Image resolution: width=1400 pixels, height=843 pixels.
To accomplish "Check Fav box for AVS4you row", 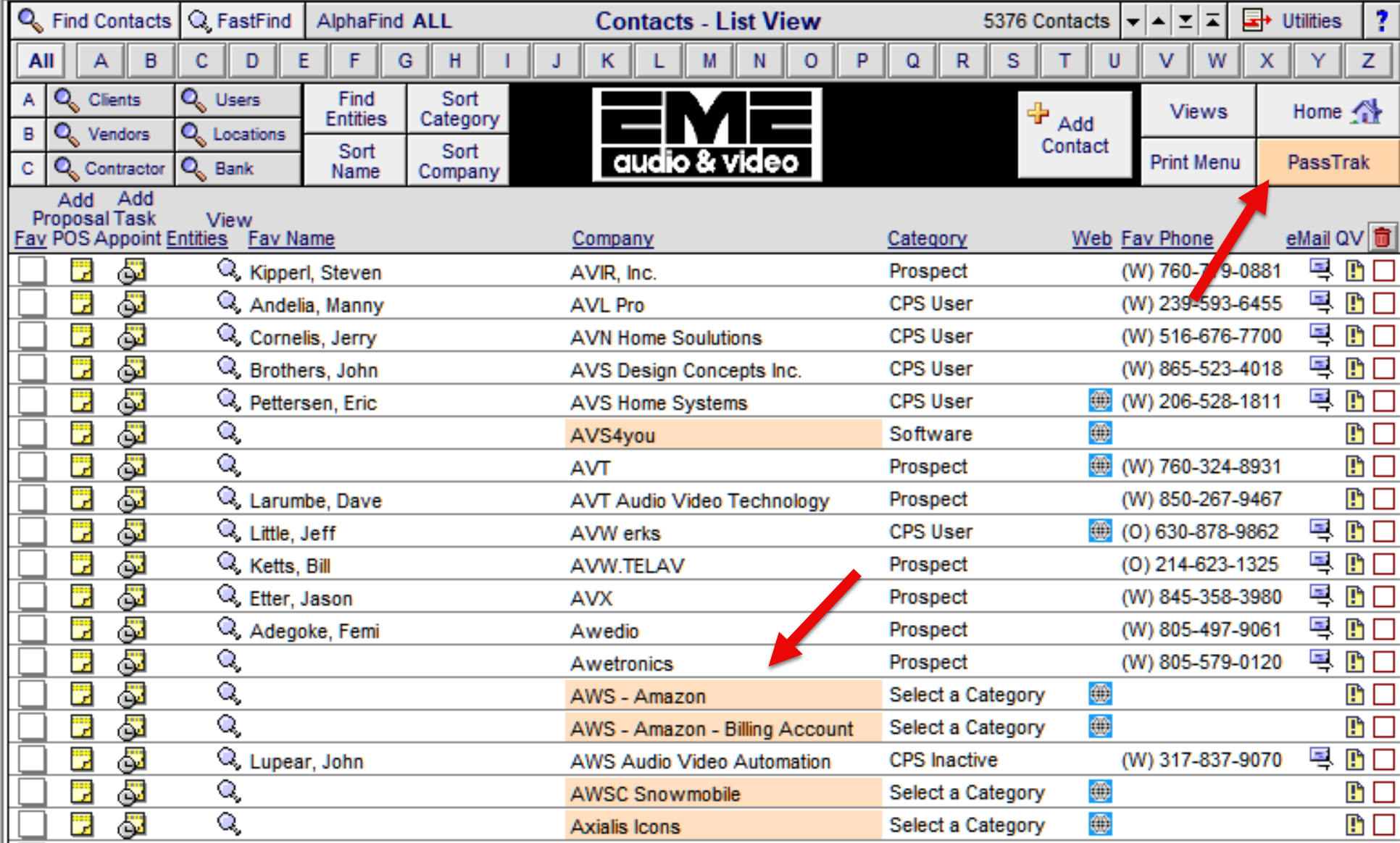I will click(x=32, y=434).
